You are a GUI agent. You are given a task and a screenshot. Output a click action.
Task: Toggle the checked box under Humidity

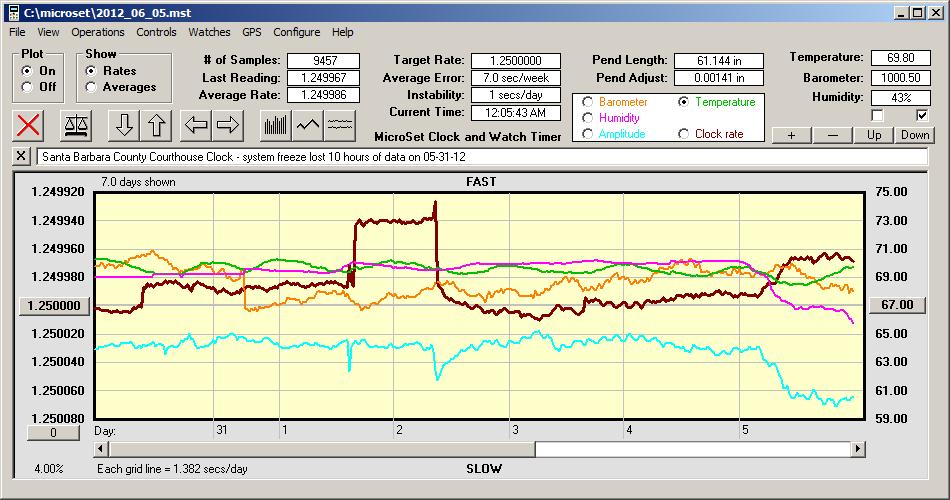tap(922, 115)
